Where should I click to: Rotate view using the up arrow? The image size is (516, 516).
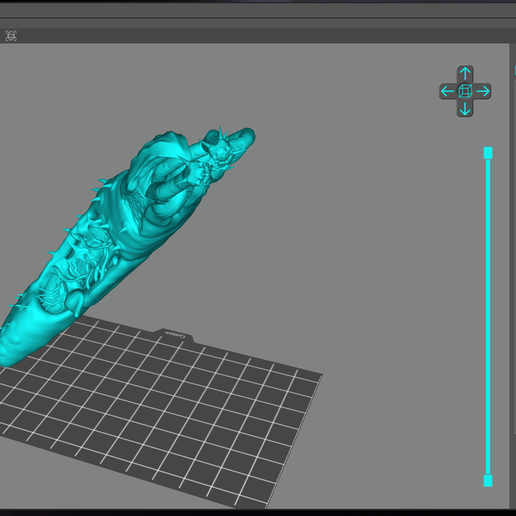[x=465, y=73]
